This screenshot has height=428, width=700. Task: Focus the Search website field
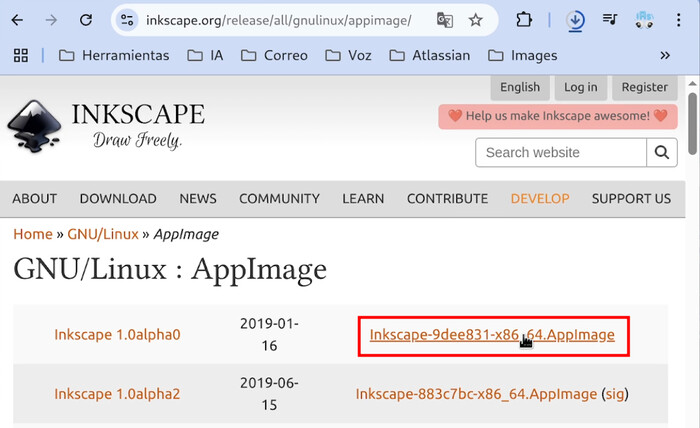pyautogui.click(x=561, y=153)
